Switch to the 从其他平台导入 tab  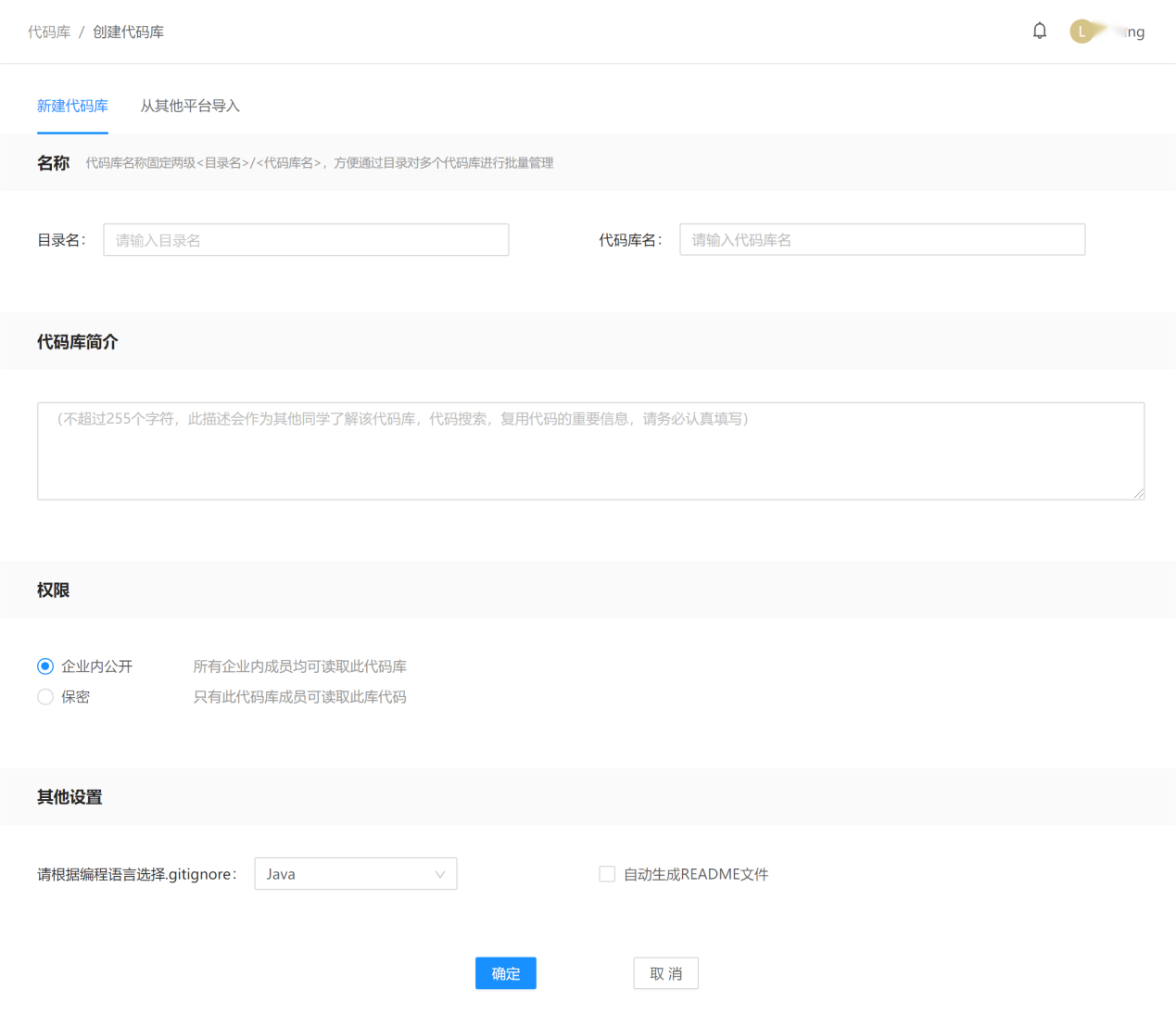coord(190,106)
